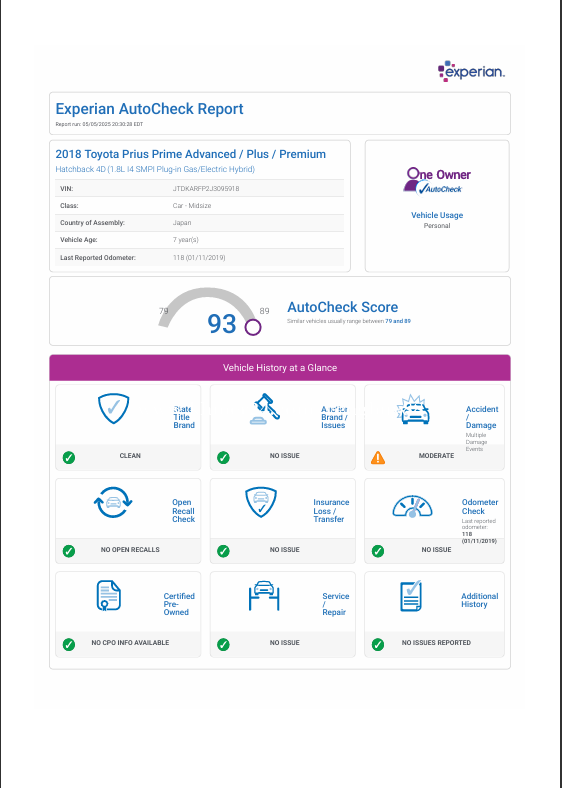Click the Personal usage text

click(437, 226)
